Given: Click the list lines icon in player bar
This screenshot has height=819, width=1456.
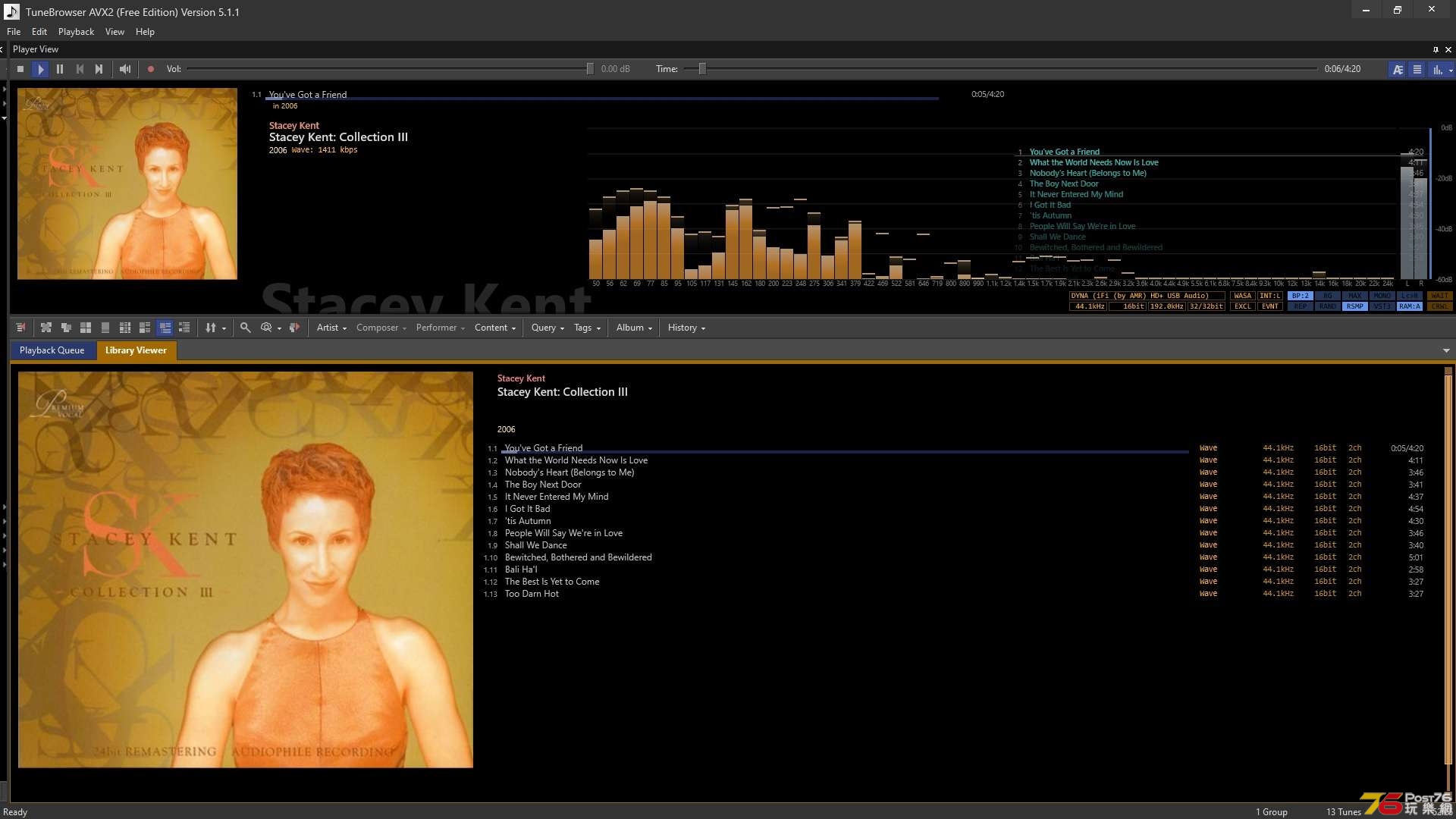Looking at the screenshot, I should pos(1417,69).
